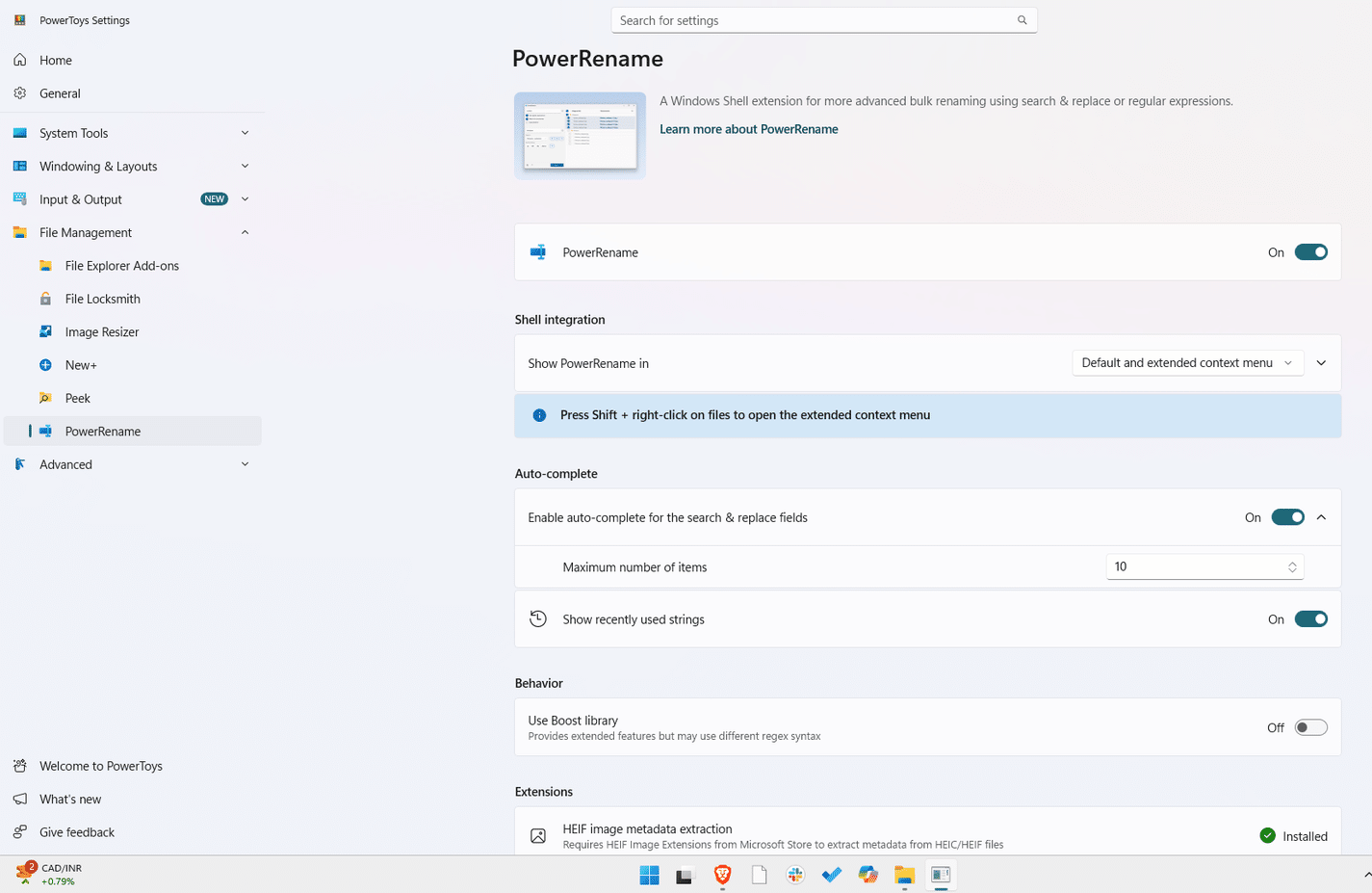Open Welcome to PowerToys
The height and width of the screenshot is (893, 1372).
[x=132, y=766]
